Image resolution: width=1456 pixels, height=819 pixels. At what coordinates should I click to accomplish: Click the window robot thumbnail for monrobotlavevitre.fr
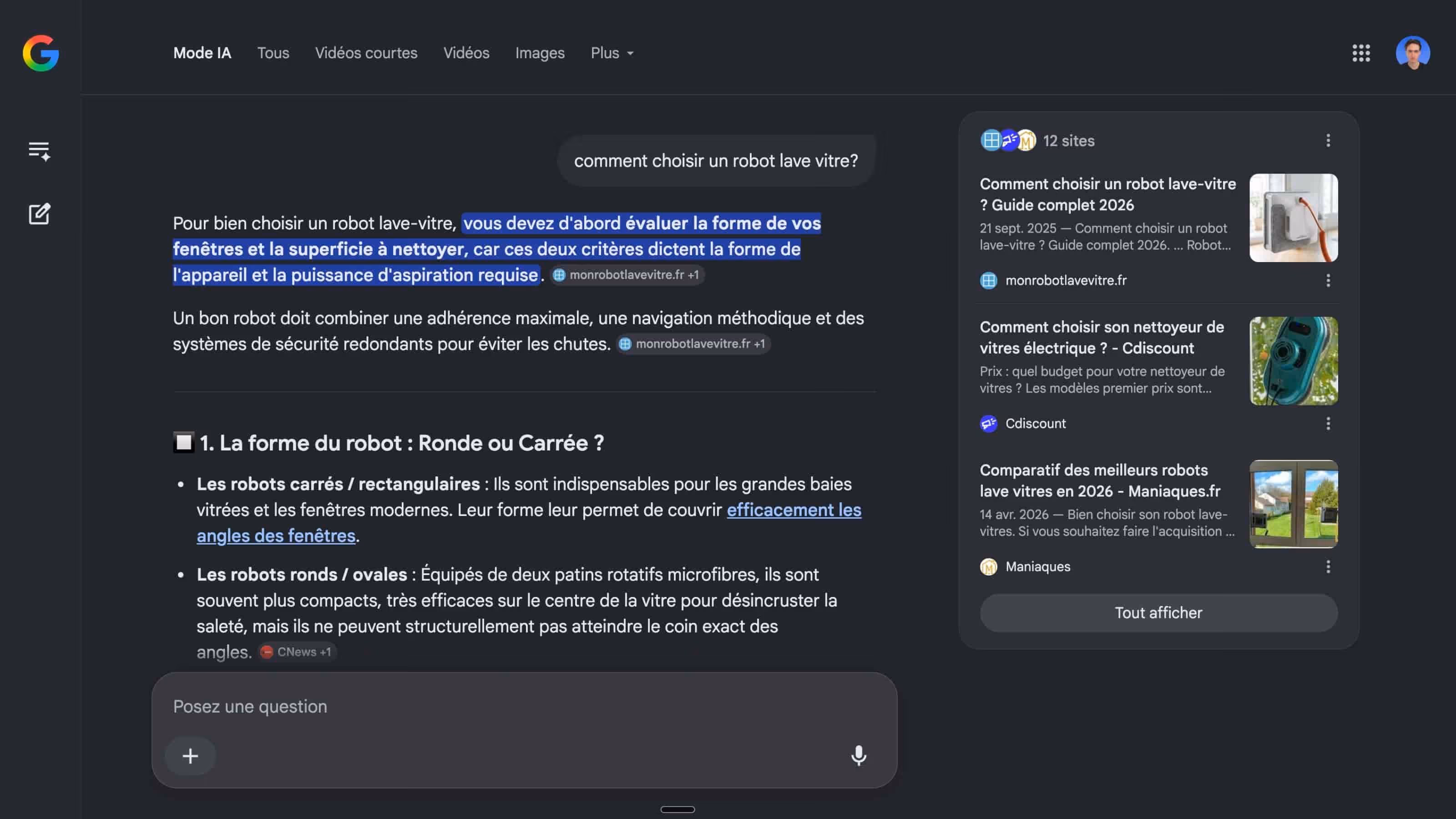pos(1294,217)
